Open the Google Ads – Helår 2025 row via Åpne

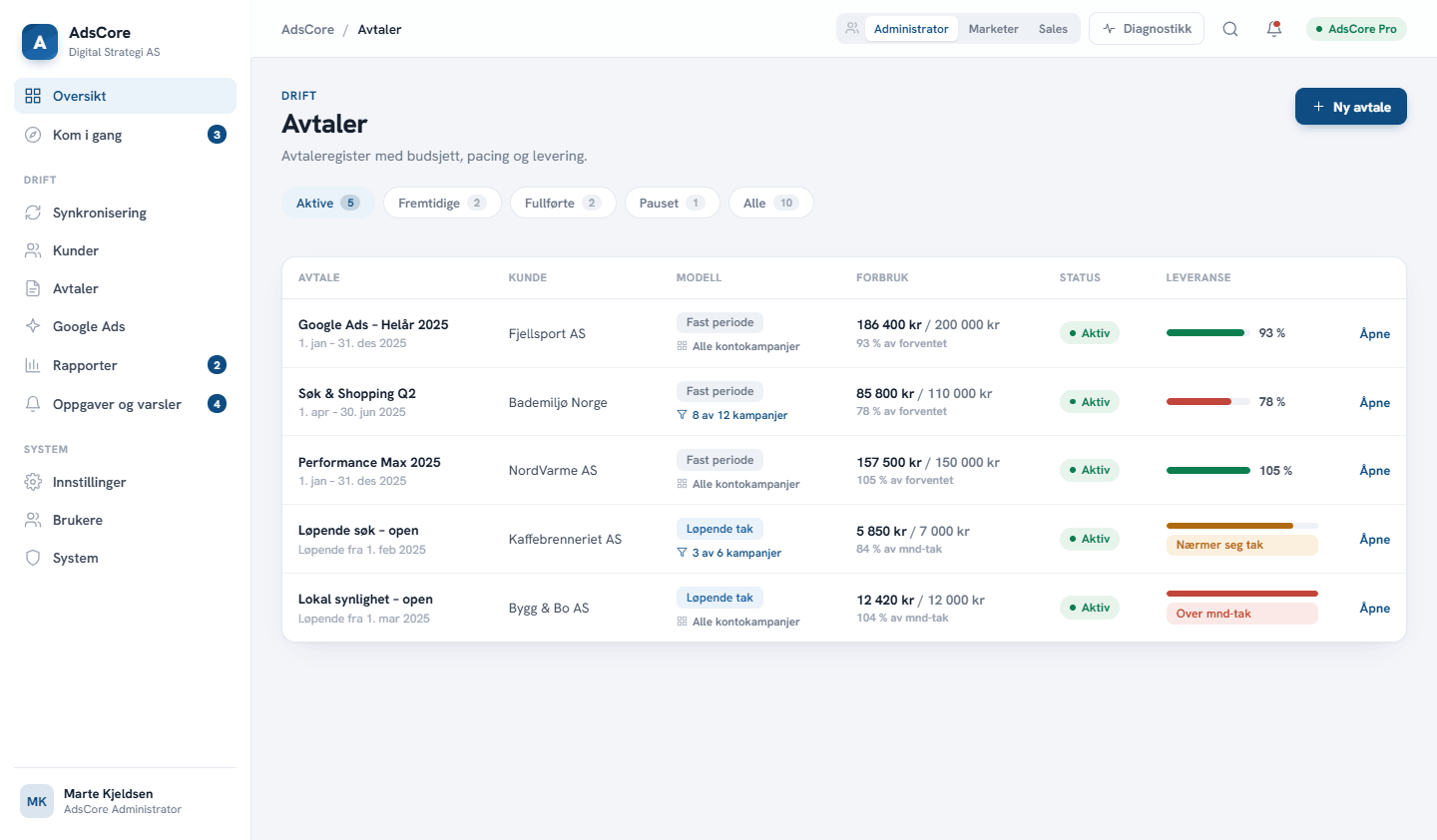pyautogui.click(x=1374, y=333)
